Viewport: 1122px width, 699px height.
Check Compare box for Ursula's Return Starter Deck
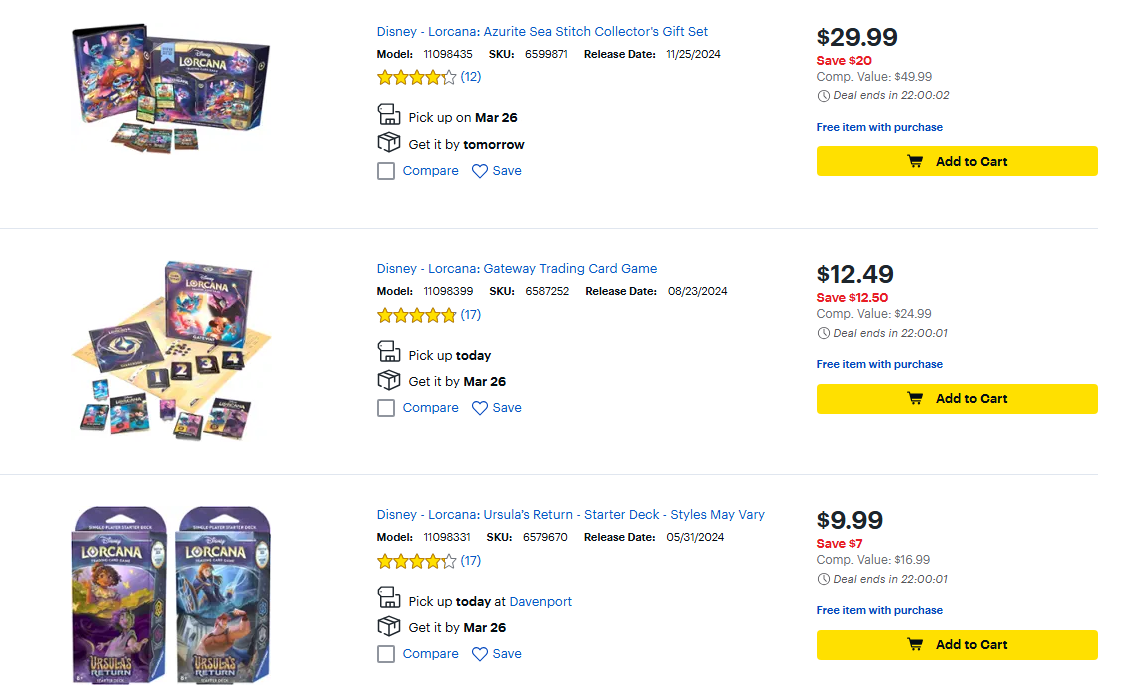(x=386, y=654)
